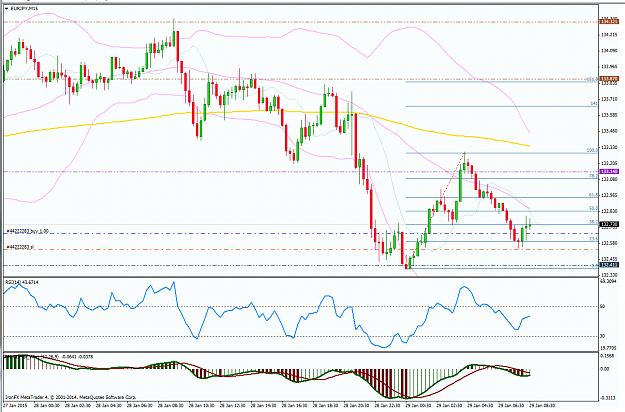
Task: Click the dark blue price tag 132.410
Action: 609,265
